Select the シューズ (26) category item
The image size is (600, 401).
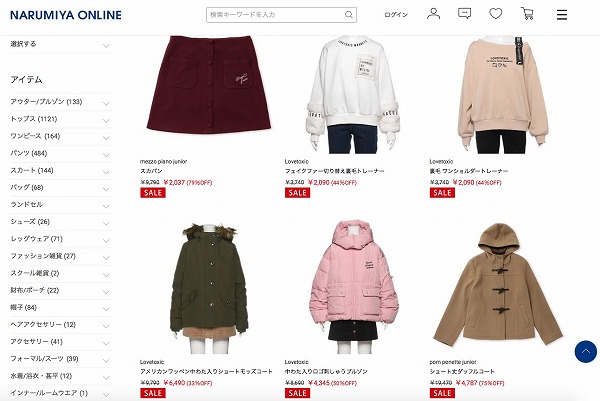30,222
